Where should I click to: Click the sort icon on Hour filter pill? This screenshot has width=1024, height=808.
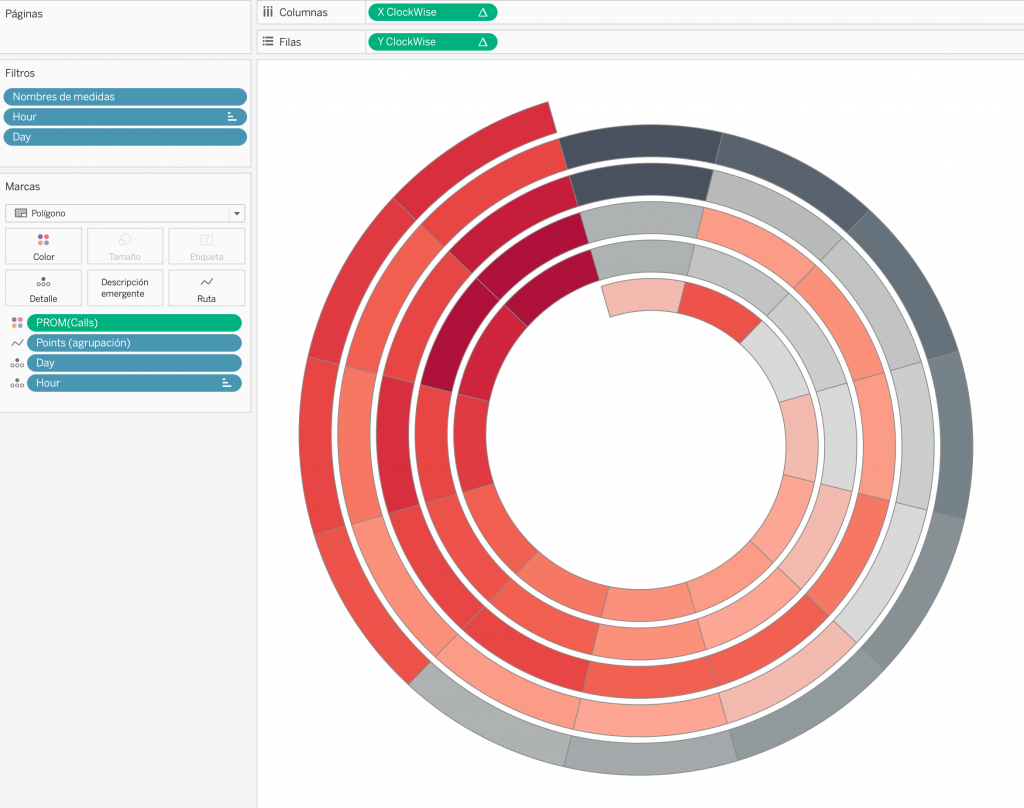[x=231, y=117]
